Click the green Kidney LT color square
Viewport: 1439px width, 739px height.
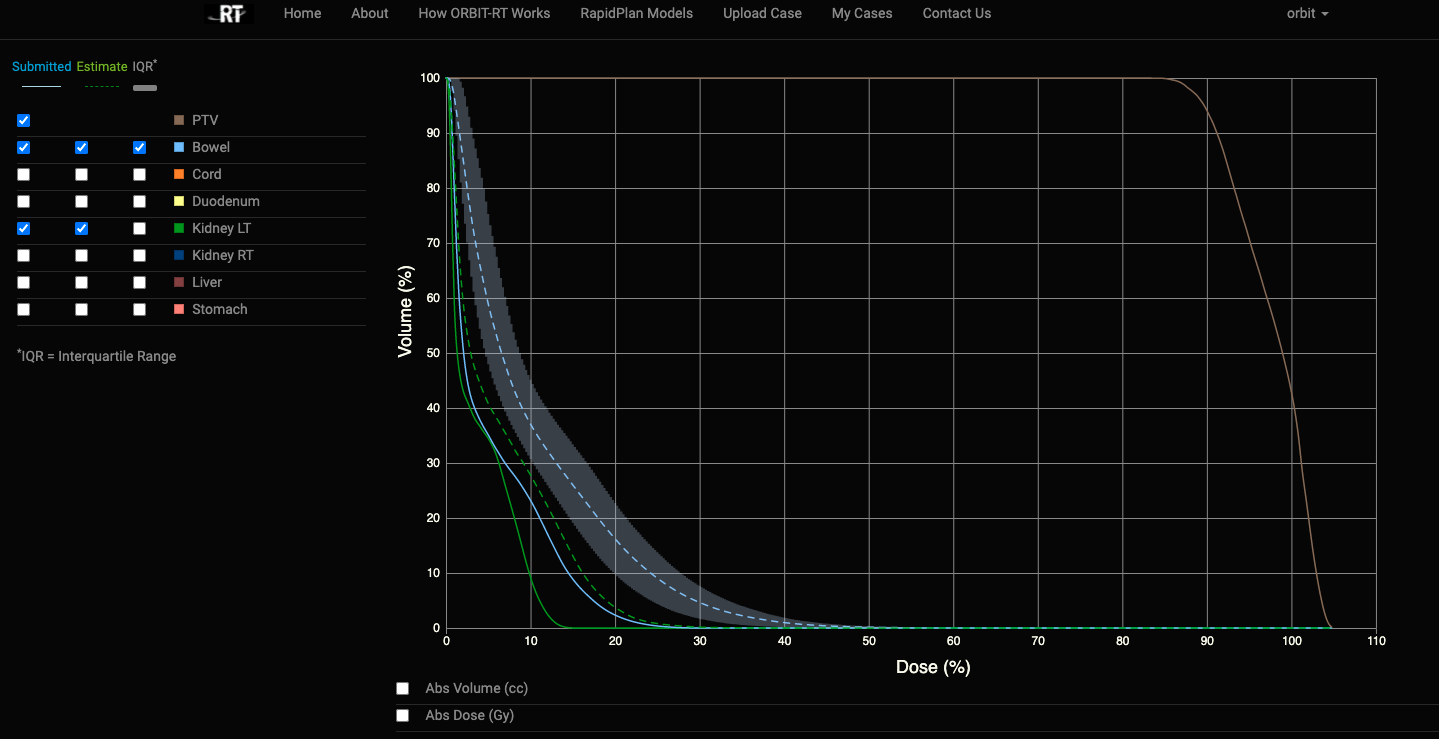click(x=179, y=228)
